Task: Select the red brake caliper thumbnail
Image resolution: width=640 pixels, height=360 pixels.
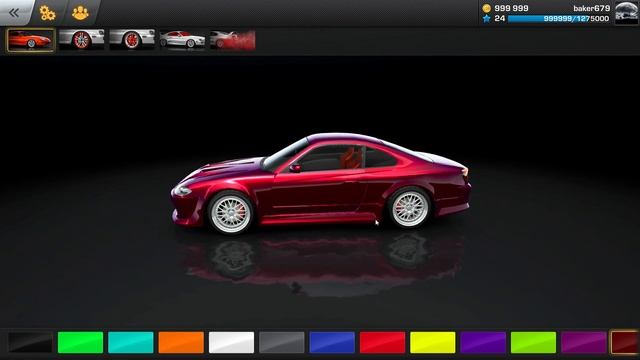Action: [132, 40]
